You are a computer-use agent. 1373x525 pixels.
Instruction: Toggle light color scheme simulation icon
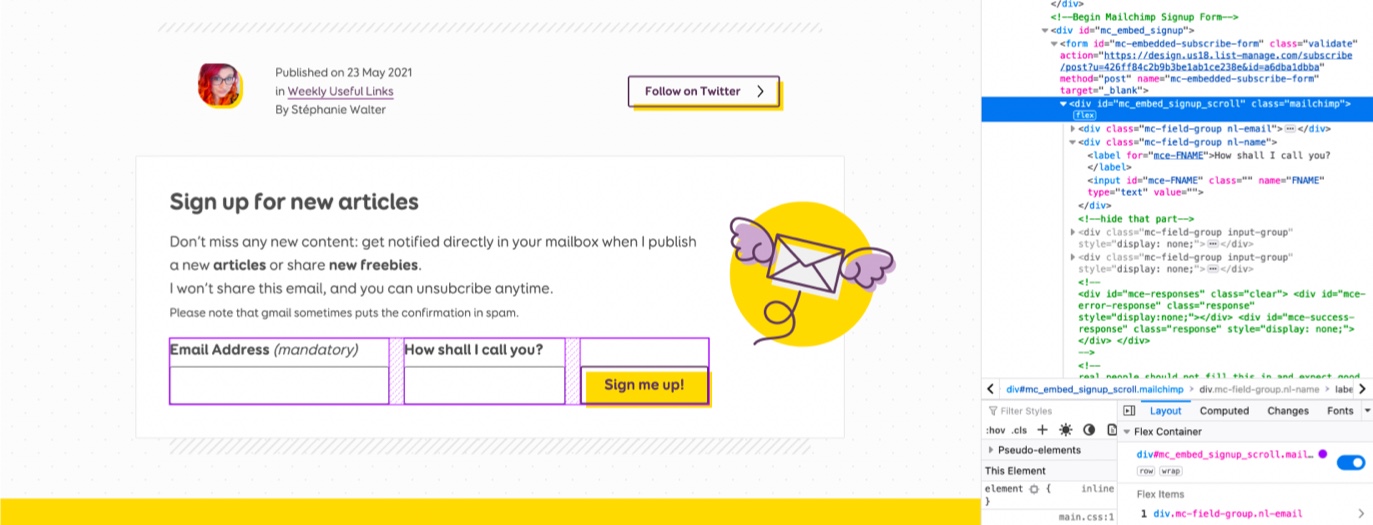coord(1066,430)
